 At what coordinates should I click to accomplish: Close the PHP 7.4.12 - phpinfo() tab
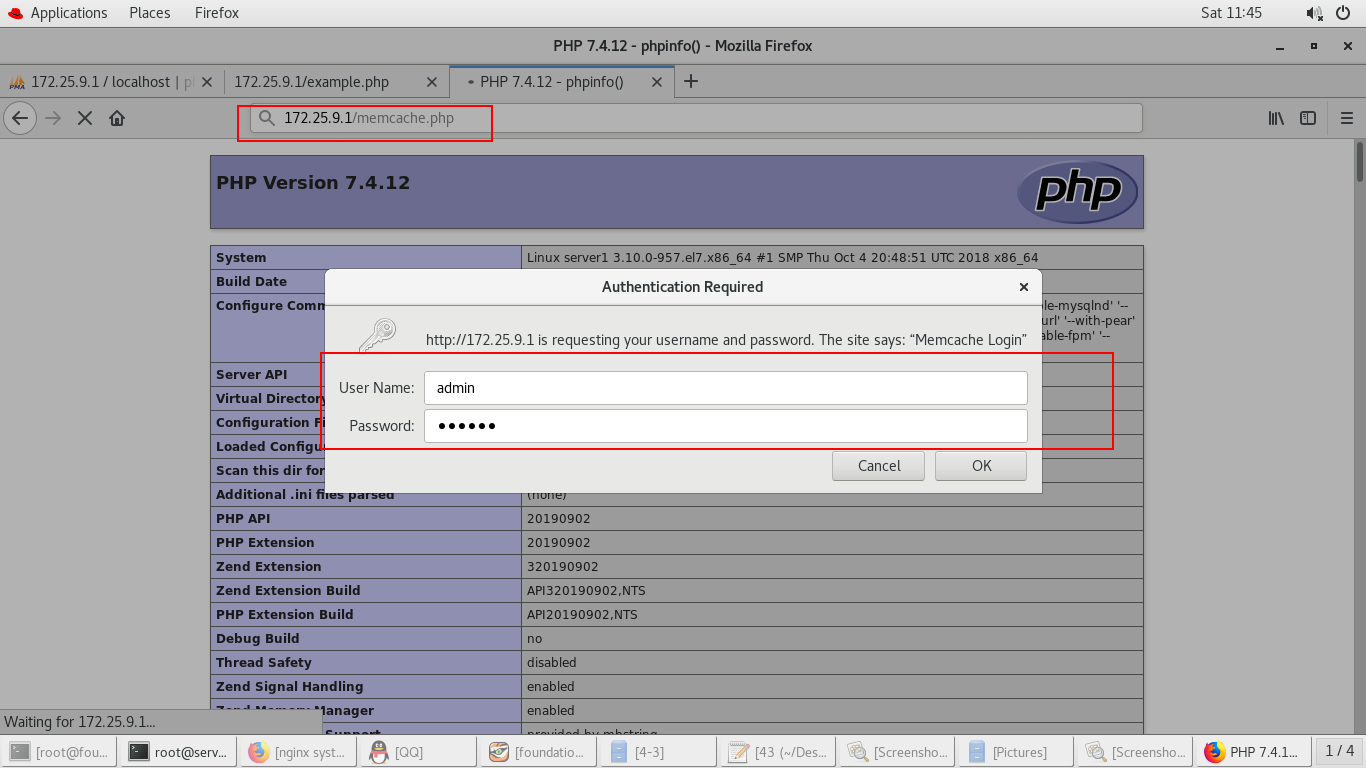pos(656,82)
